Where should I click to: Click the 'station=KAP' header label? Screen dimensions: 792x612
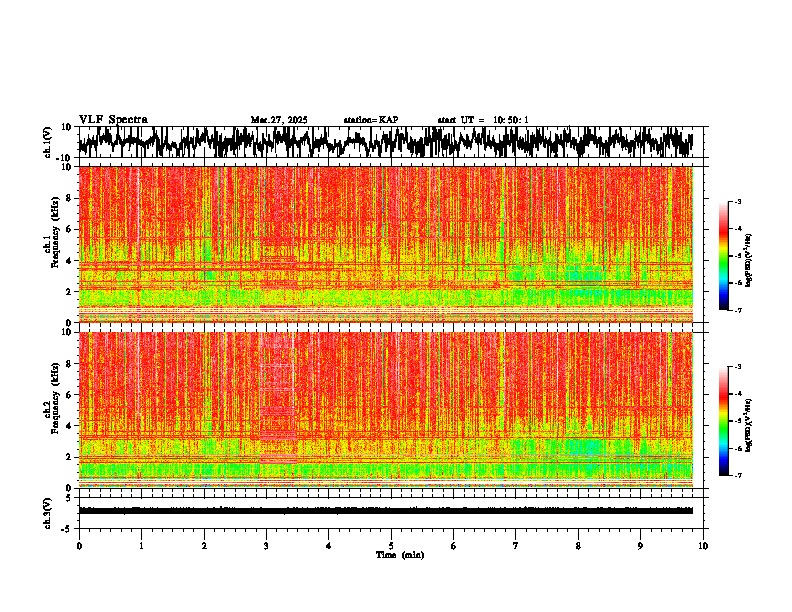pyautogui.click(x=371, y=120)
